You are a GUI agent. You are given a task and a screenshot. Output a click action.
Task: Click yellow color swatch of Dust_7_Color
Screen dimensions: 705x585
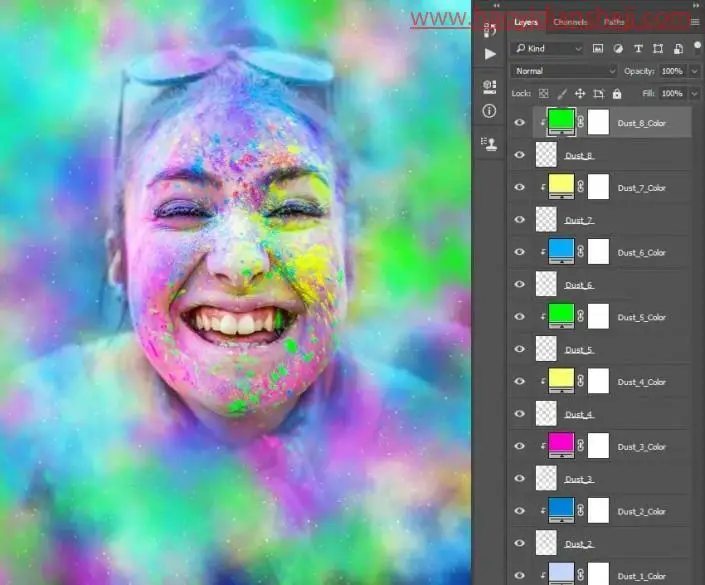coord(561,187)
